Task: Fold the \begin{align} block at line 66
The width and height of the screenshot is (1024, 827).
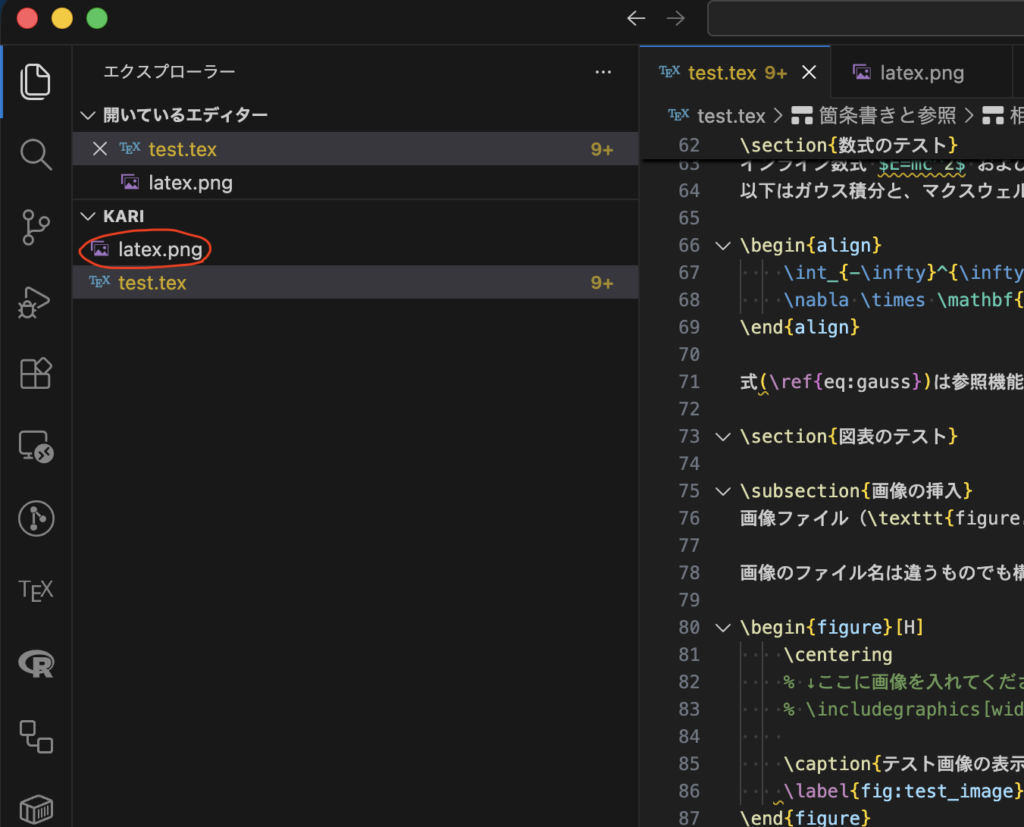Action: point(722,246)
